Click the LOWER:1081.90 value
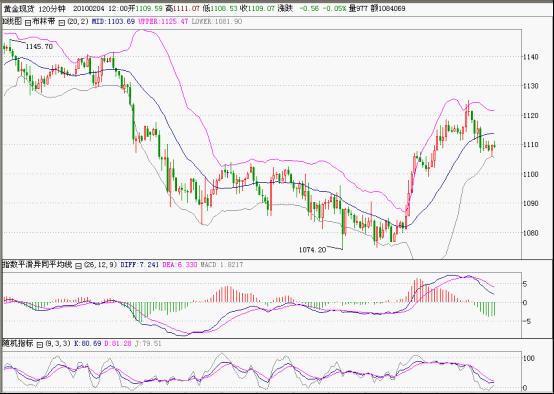The image size is (554, 394). [x=217, y=22]
